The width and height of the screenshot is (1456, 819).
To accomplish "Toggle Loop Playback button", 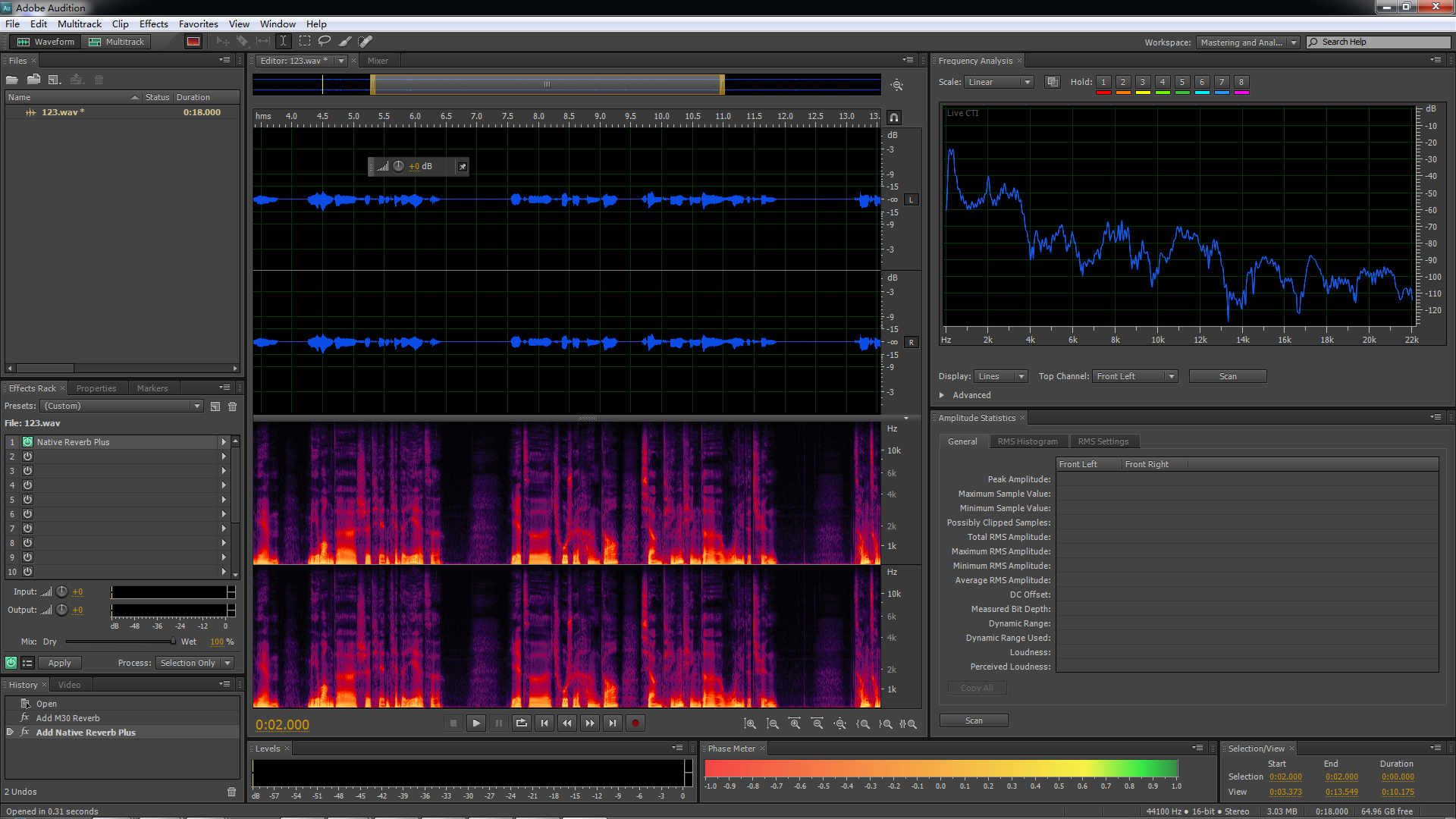I will tap(522, 723).
